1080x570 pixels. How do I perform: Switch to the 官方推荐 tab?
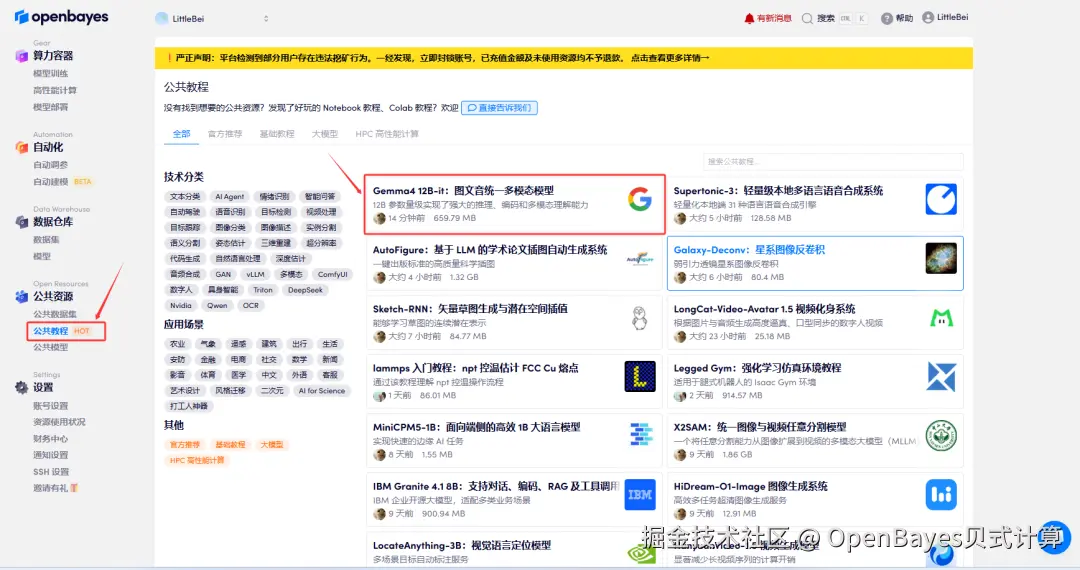(x=225, y=134)
